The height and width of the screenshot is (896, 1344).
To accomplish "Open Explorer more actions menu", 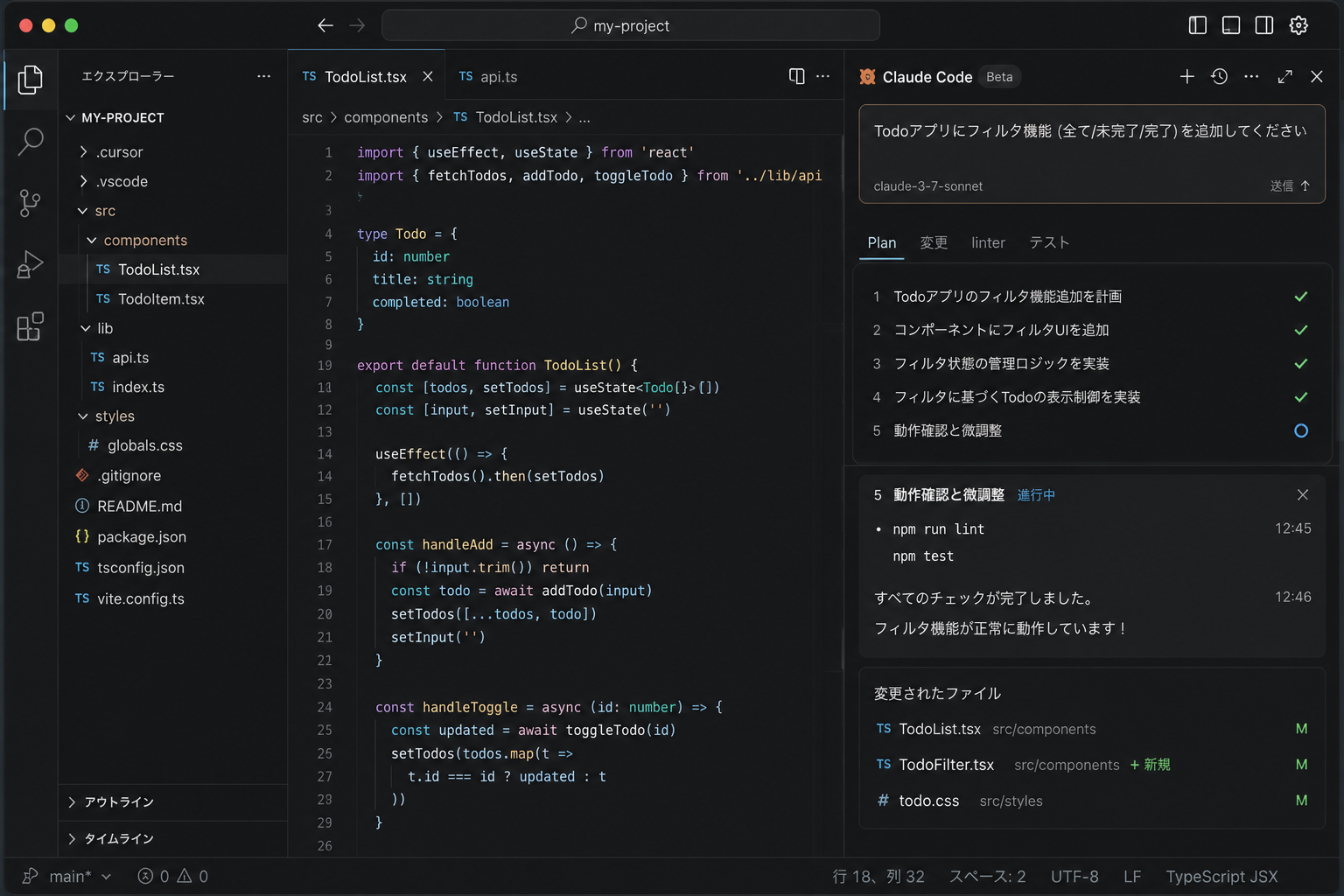I will click(x=263, y=76).
